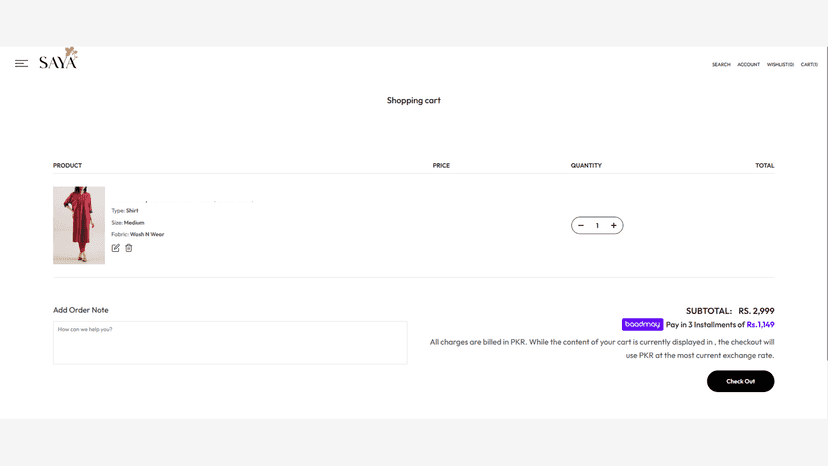Open SEARCH in the header
The height and width of the screenshot is (466, 828).
721,64
